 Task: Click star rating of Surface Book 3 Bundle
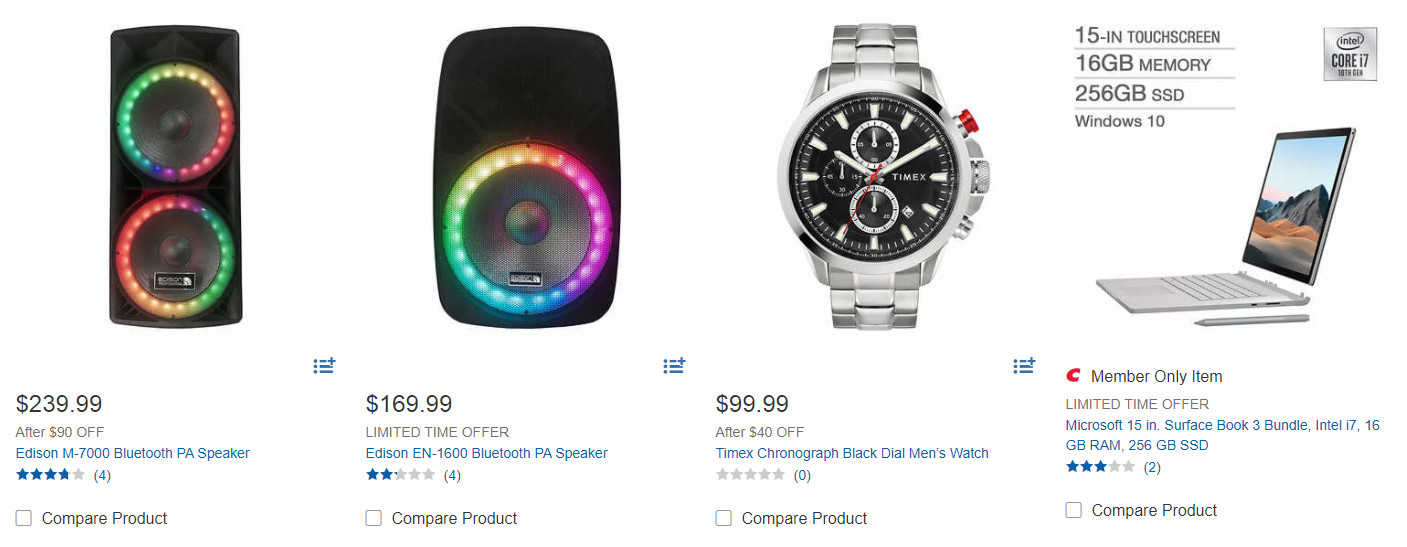point(1100,467)
